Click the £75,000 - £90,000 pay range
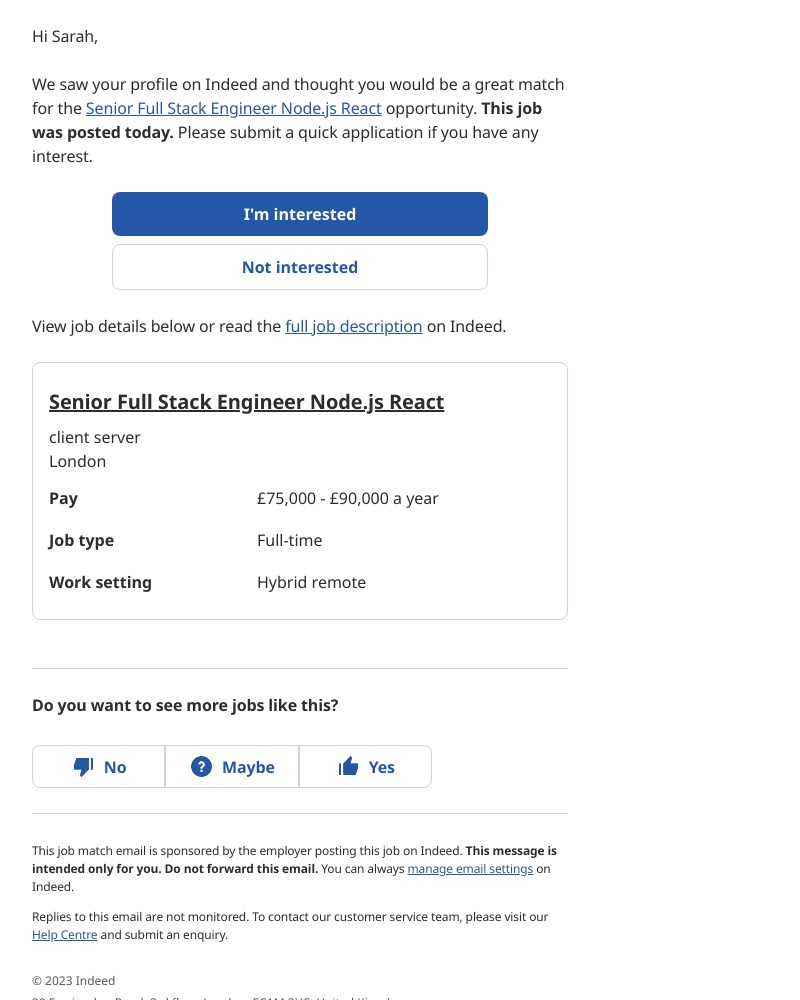The width and height of the screenshot is (800, 1000). point(348,498)
